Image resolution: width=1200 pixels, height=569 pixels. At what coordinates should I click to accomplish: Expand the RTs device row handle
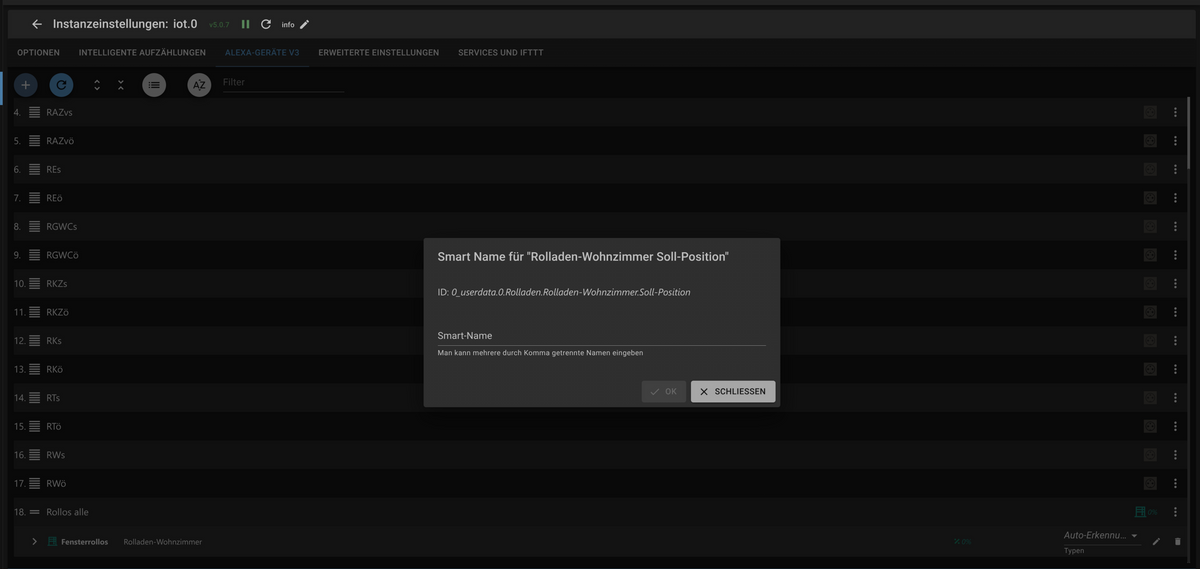[35, 397]
